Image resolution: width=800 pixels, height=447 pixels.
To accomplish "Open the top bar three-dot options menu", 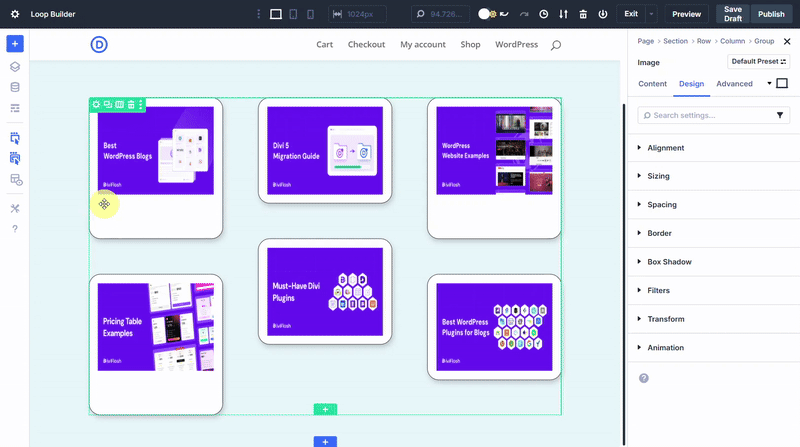I will pos(259,14).
